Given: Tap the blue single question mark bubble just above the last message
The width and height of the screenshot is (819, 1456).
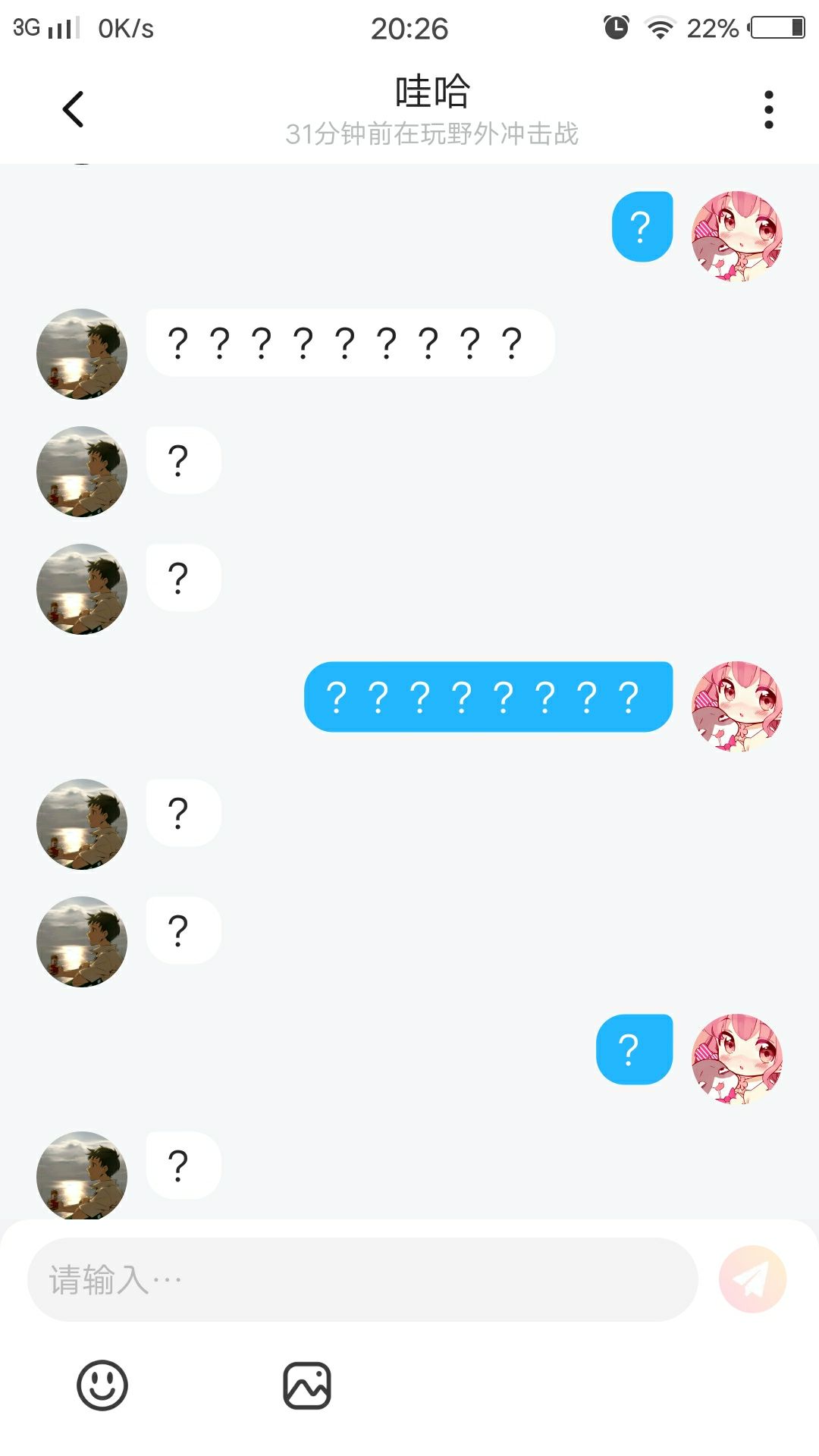Looking at the screenshot, I should [x=635, y=1050].
